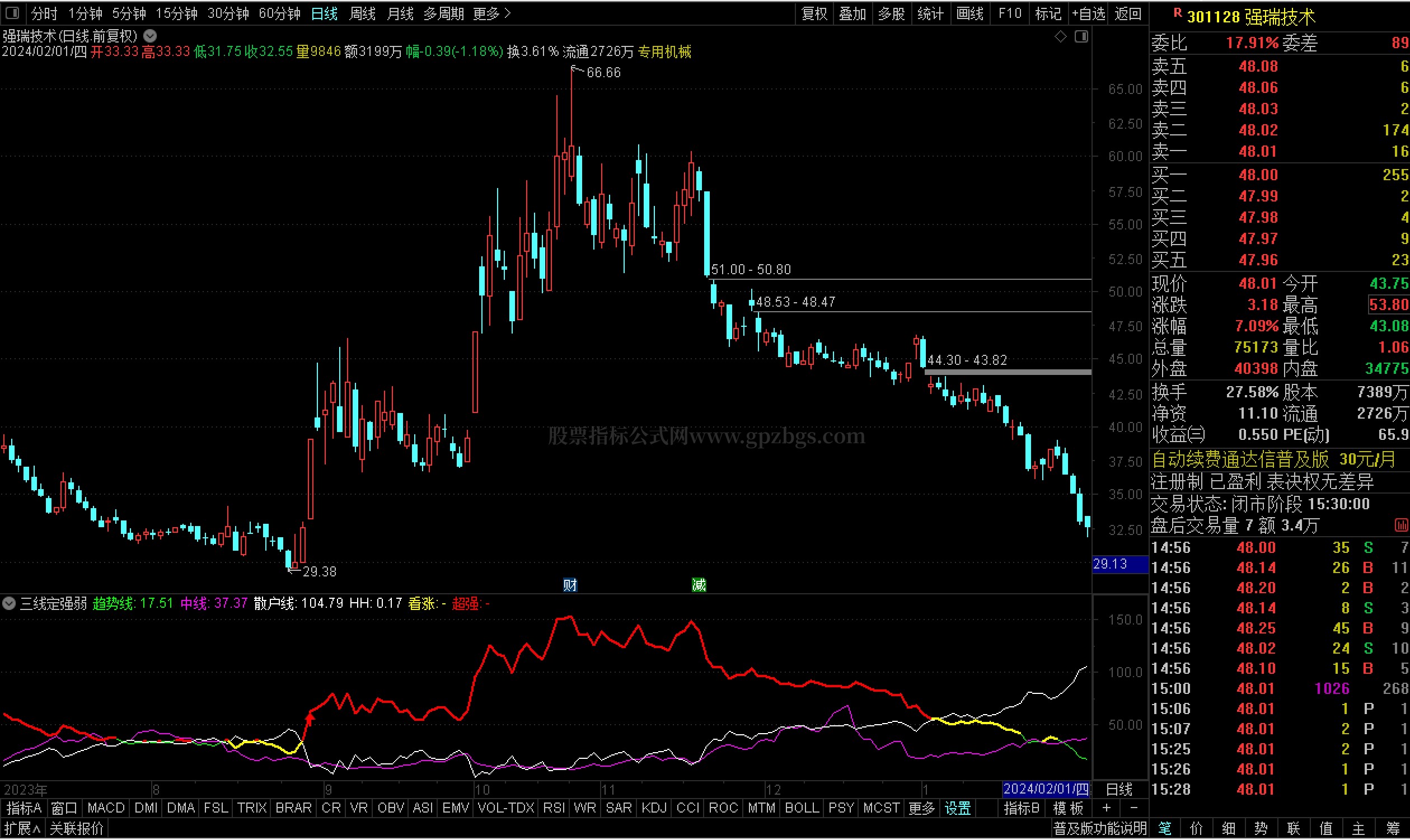1410x840 pixels.
Task: Open the 指标A indicator menu
Action: (x=24, y=808)
